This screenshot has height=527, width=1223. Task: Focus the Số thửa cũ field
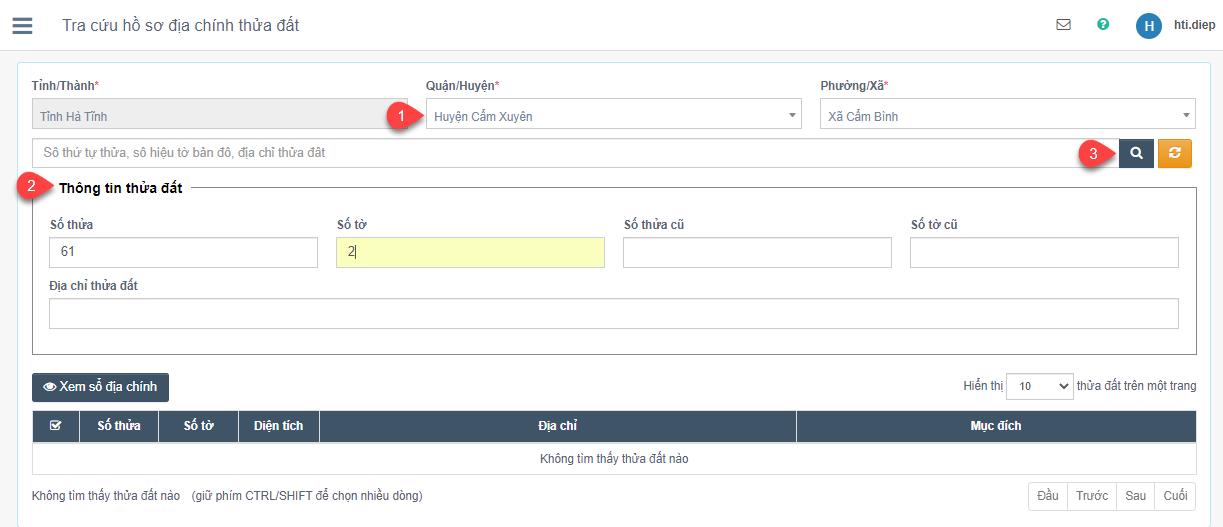[756, 253]
